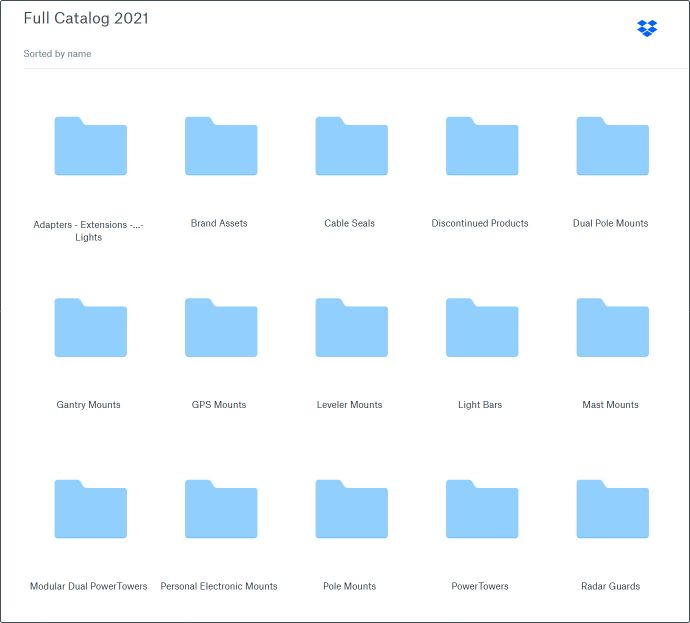Open the Radar Guards folder icon
Screen dimensions: 690x623
tap(612, 510)
